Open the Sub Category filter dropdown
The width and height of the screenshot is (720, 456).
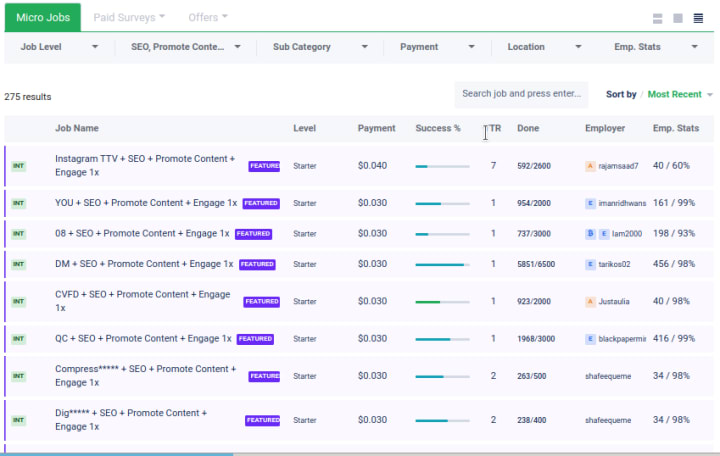[x=313, y=47]
